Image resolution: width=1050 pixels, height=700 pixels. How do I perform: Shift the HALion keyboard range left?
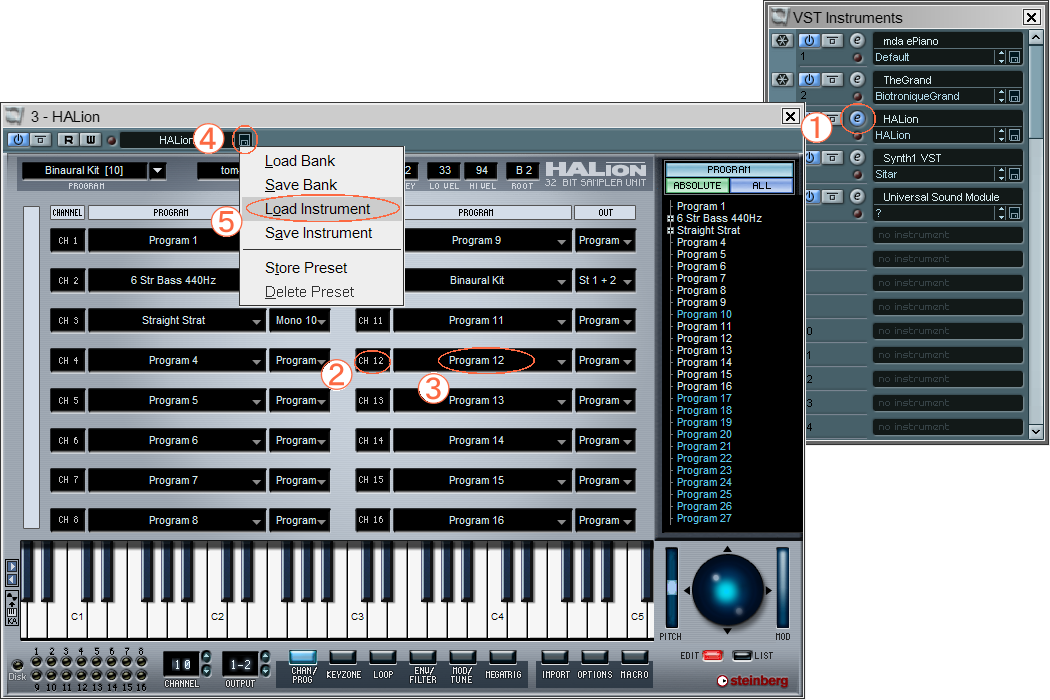tap(12, 579)
